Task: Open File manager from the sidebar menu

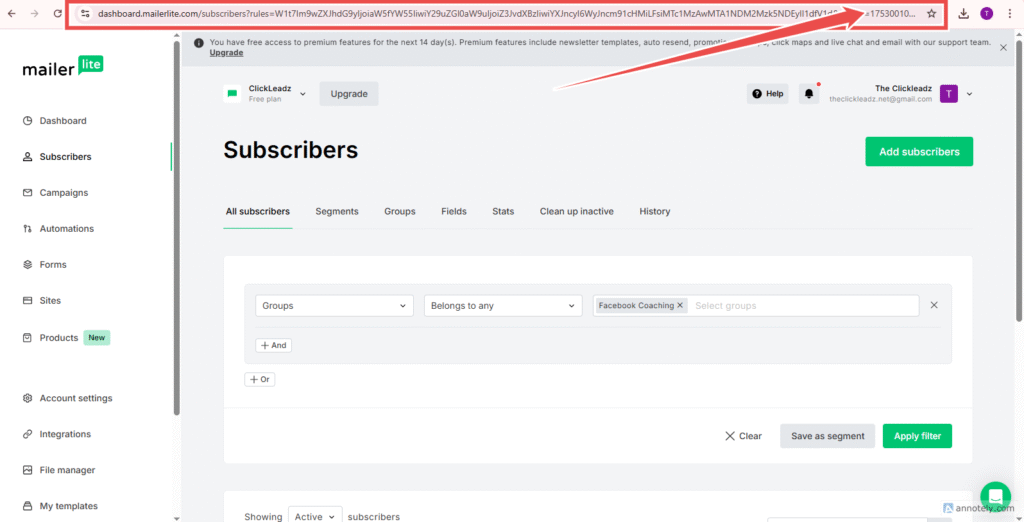Action: click(x=67, y=470)
